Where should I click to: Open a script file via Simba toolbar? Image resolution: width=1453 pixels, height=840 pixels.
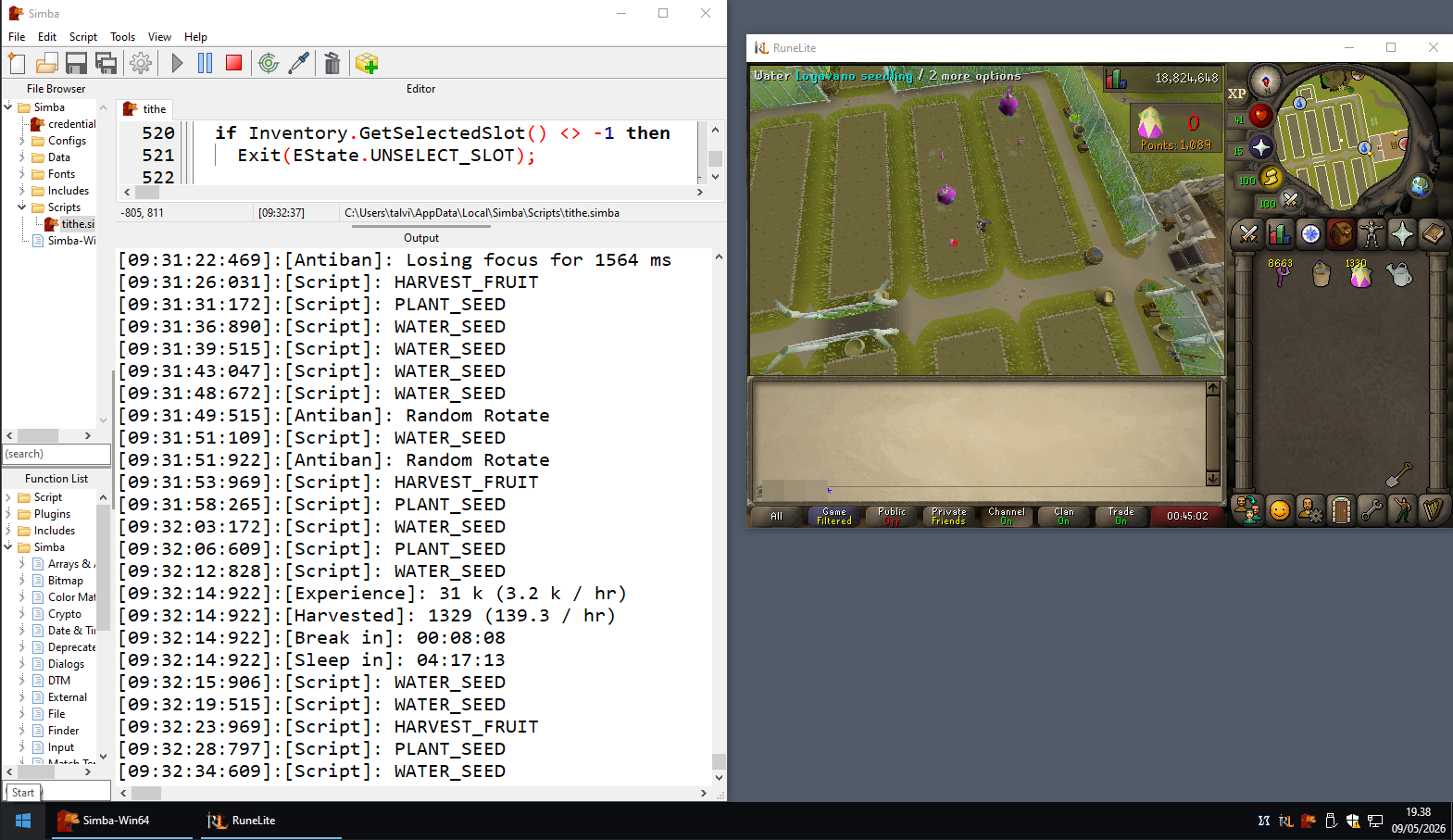click(46, 63)
